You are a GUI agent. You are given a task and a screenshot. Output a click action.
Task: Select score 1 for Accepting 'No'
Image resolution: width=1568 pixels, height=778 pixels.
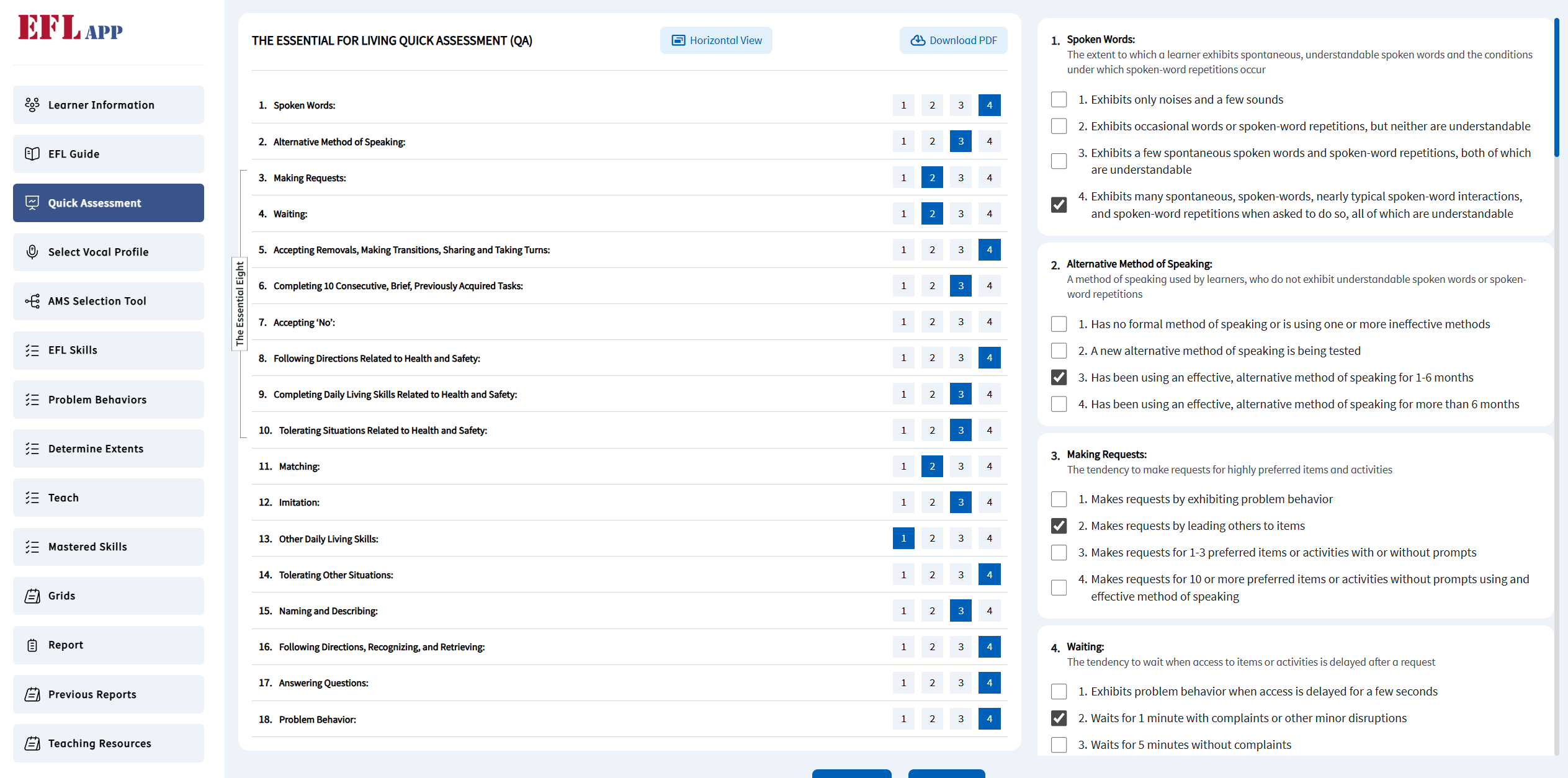(x=903, y=322)
